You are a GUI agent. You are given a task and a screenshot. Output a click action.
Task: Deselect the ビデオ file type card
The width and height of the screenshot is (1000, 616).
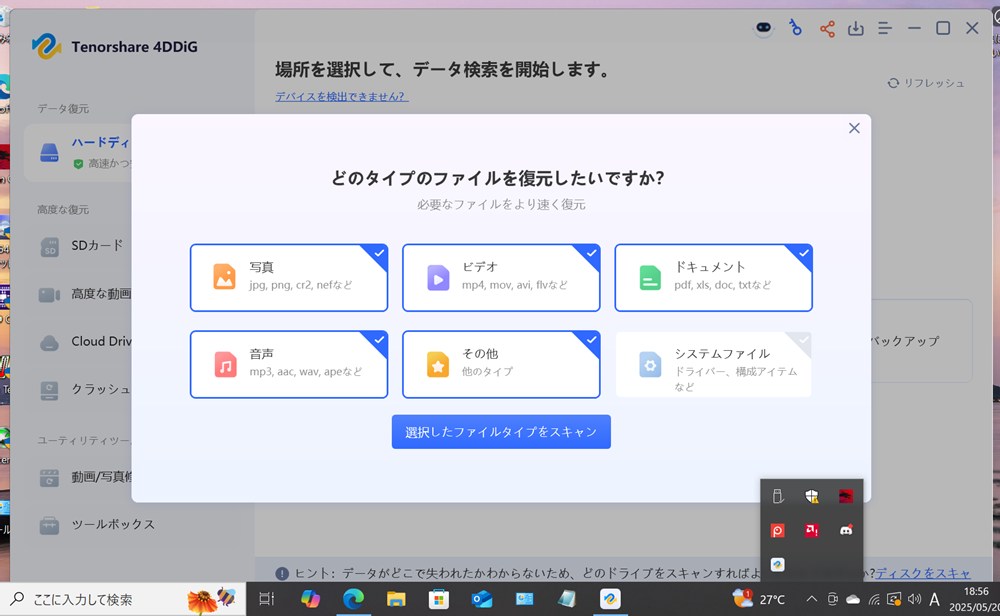501,277
